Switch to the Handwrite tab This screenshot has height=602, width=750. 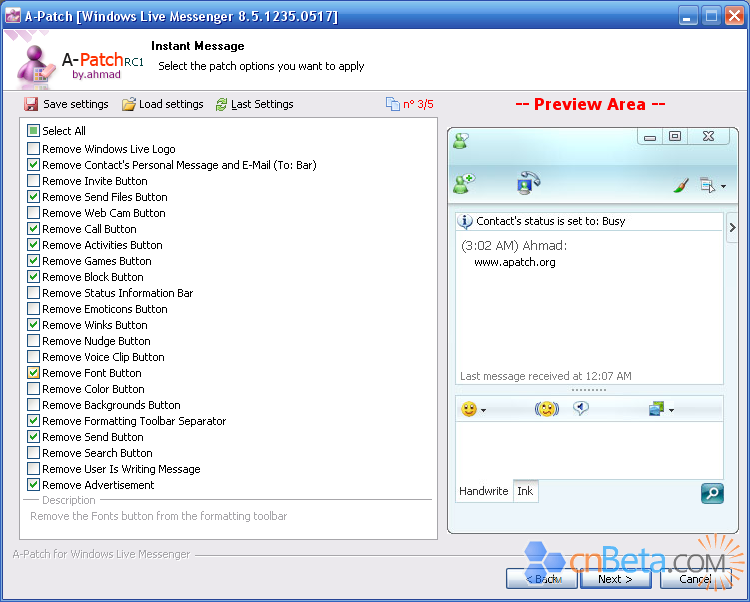[x=484, y=491]
